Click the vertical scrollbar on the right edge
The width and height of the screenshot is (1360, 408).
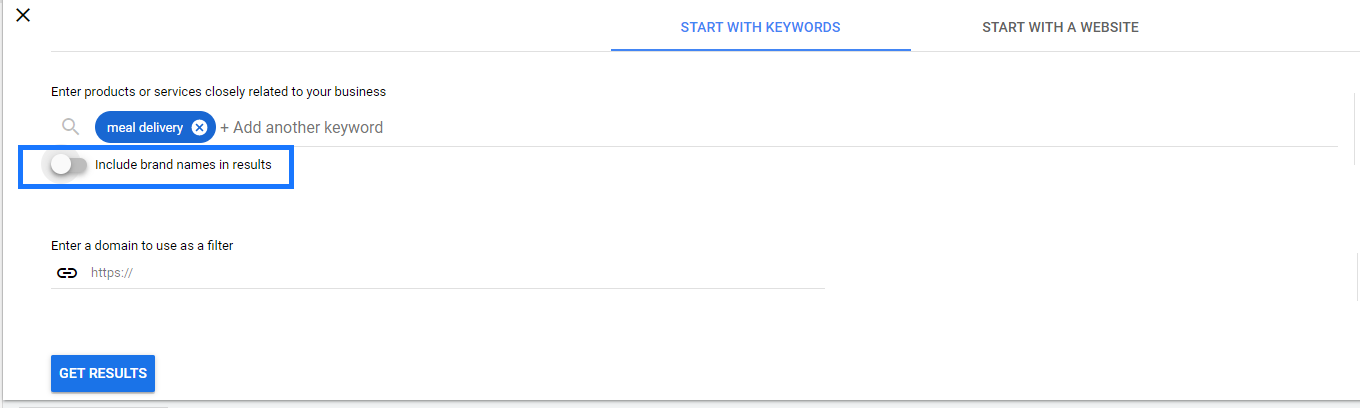[x=1355, y=125]
